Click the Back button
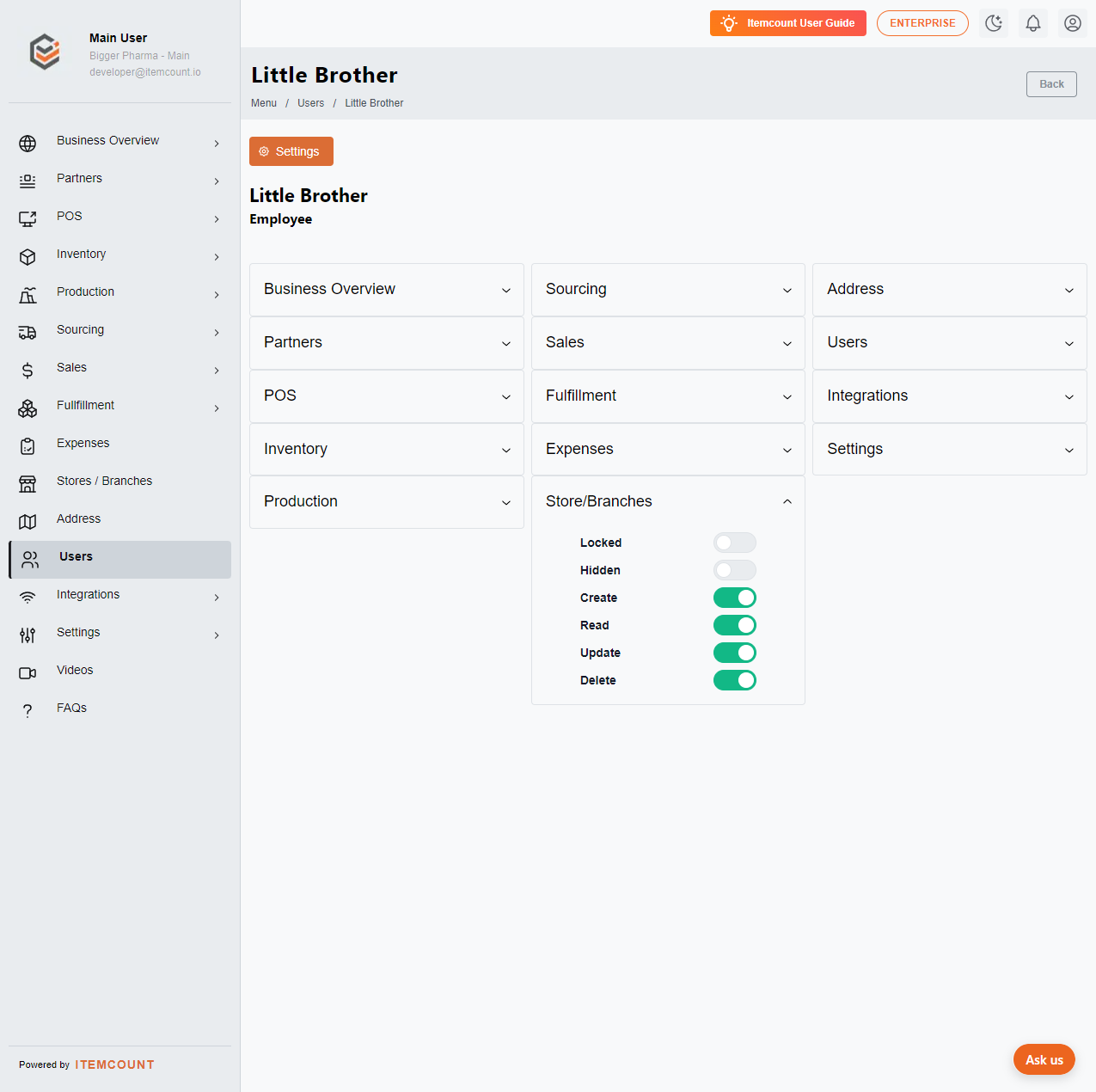 click(x=1051, y=84)
